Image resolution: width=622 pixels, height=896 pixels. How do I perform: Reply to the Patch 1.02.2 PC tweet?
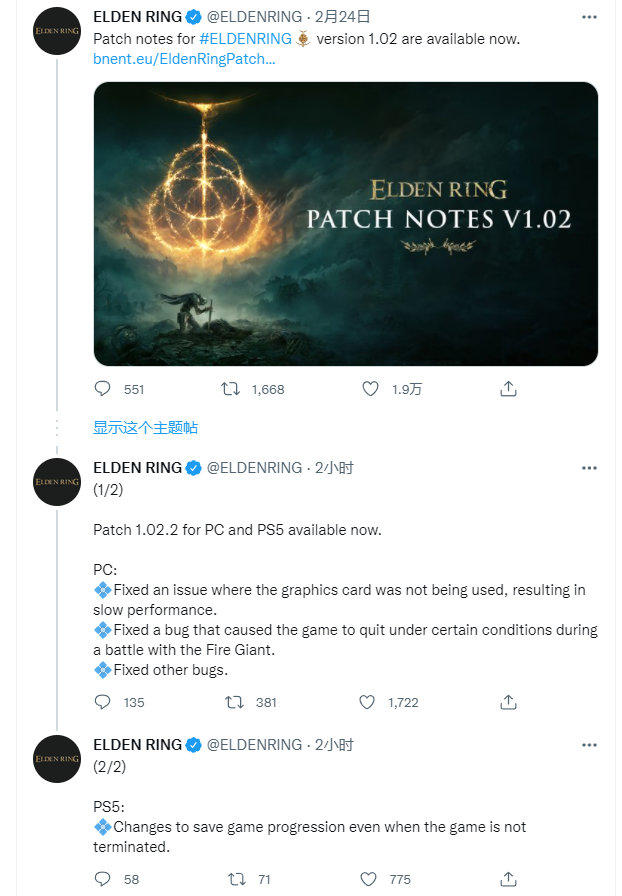[103, 702]
